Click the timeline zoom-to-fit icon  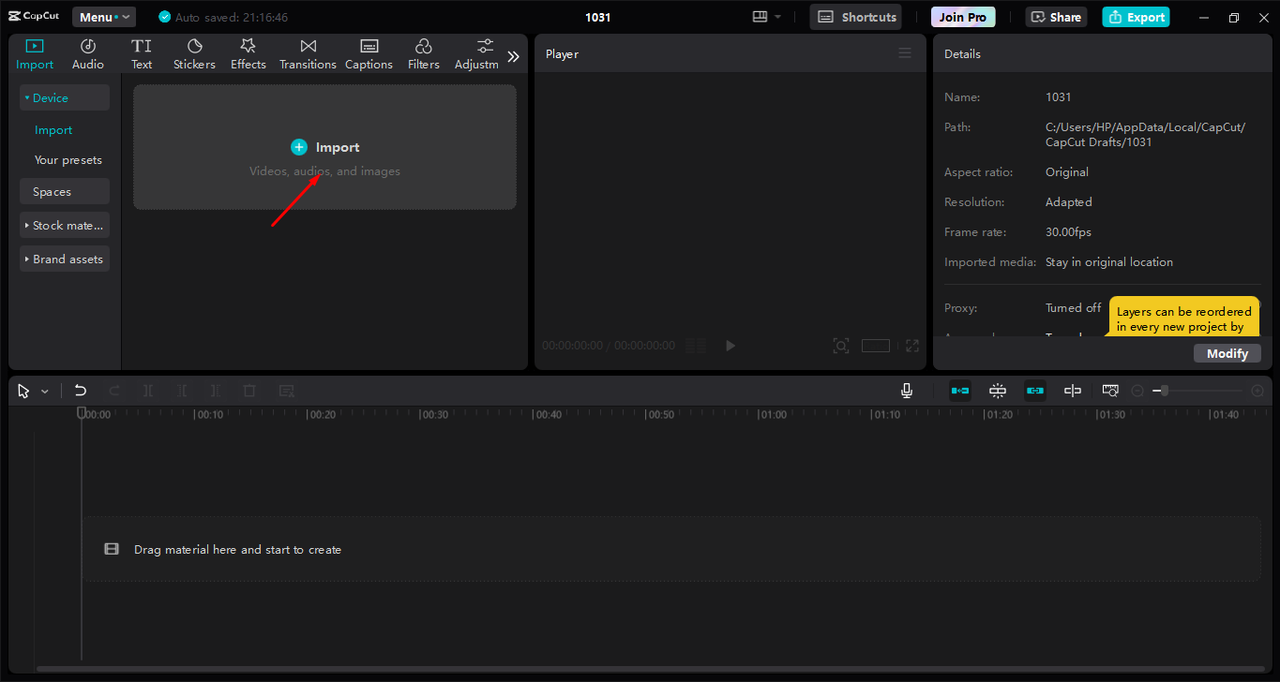click(x=1110, y=391)
